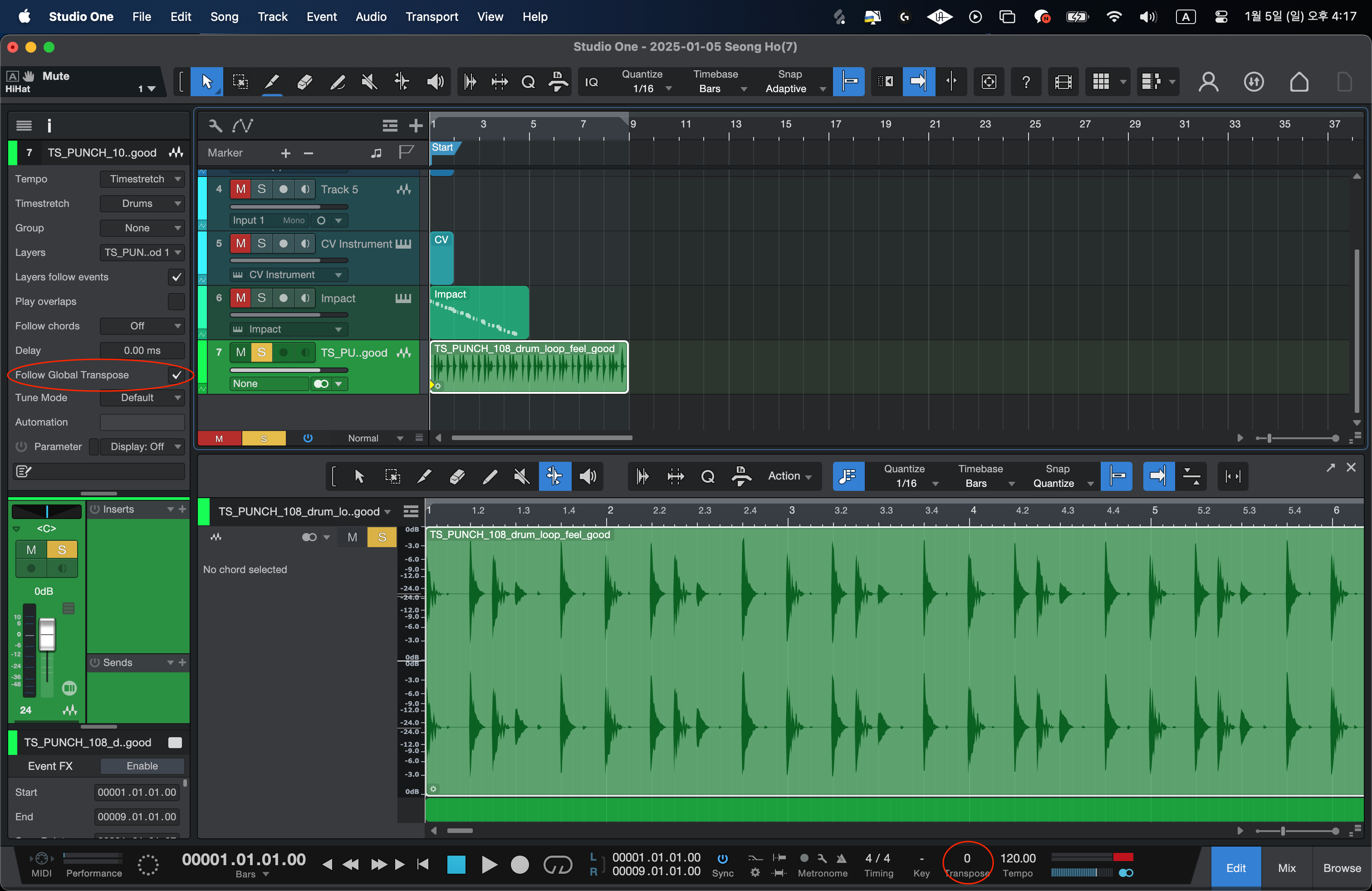Go to the Start page home icon
The height and width of the screenshot is (891, 1372).
point(1299,82)
